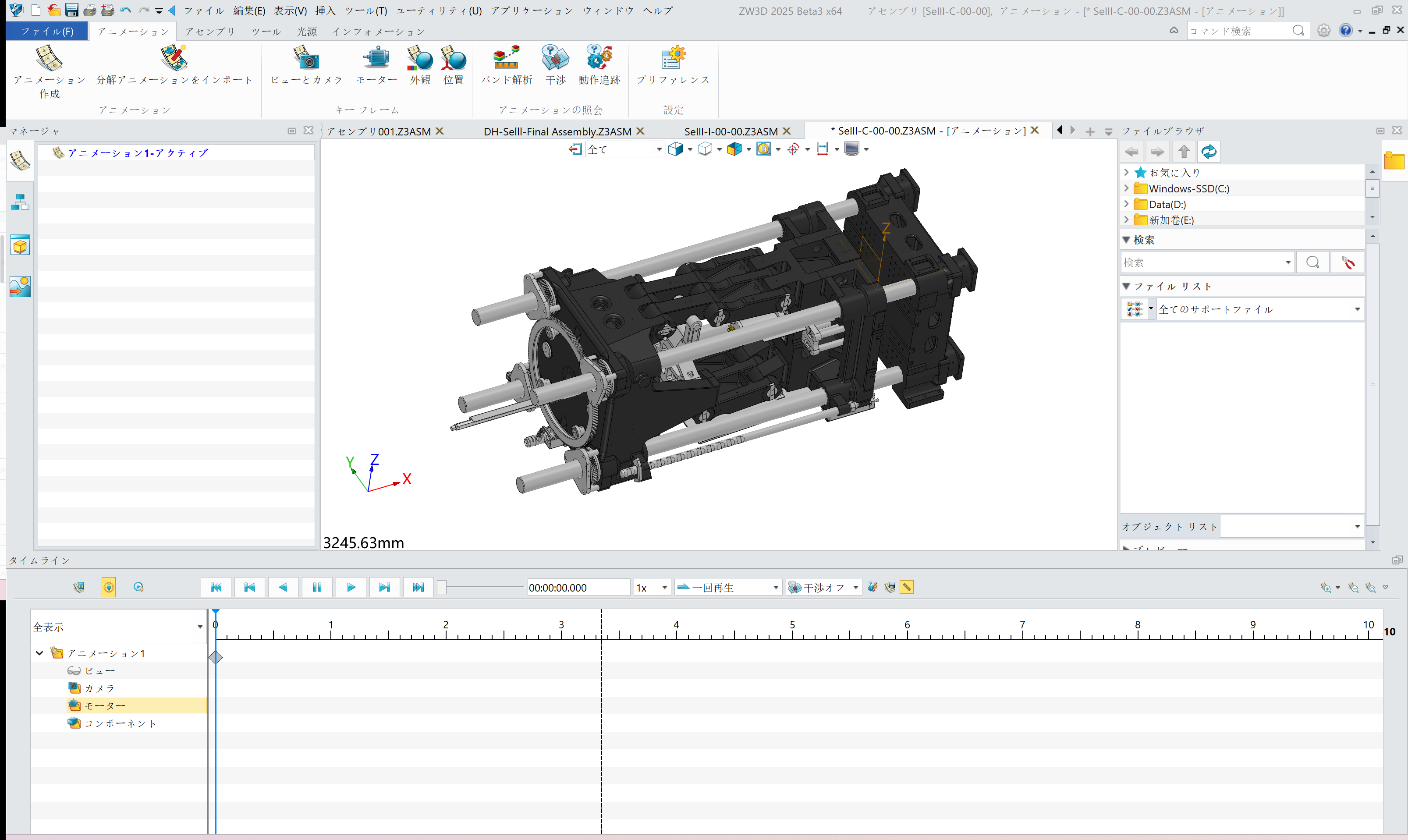The image size is (1408, 840).
Task: Open the ユーティリティ(U) menu
Action: pos(439,11)
